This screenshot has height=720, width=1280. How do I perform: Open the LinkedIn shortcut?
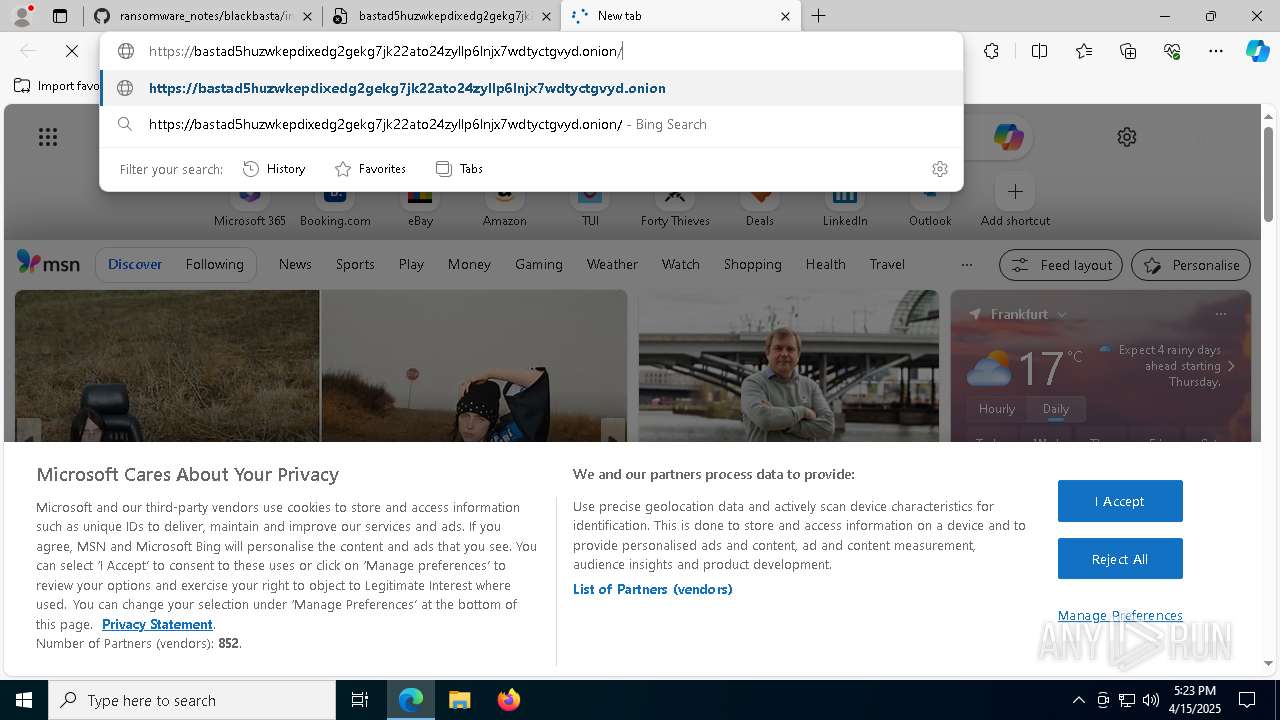click(x=845, y=205)
